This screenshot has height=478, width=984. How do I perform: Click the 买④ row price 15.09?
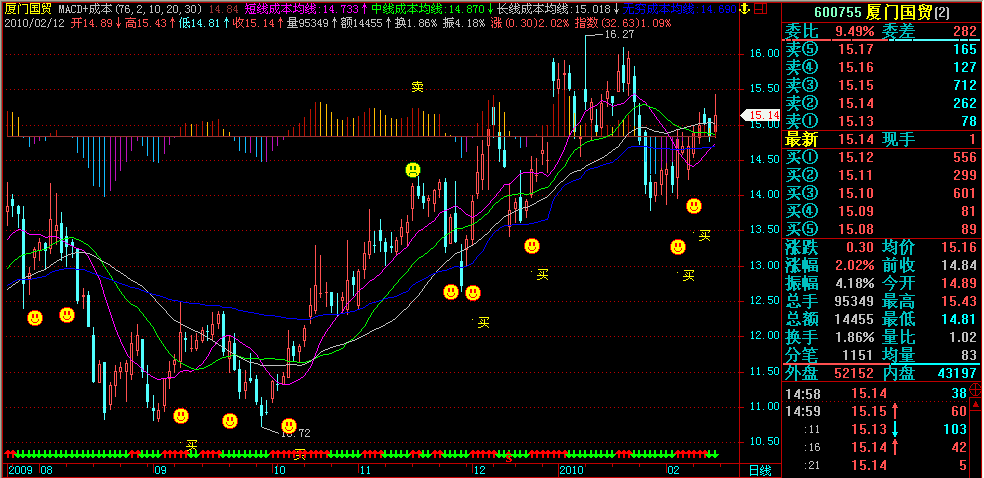pyautogui.click(x=854, y=211)
